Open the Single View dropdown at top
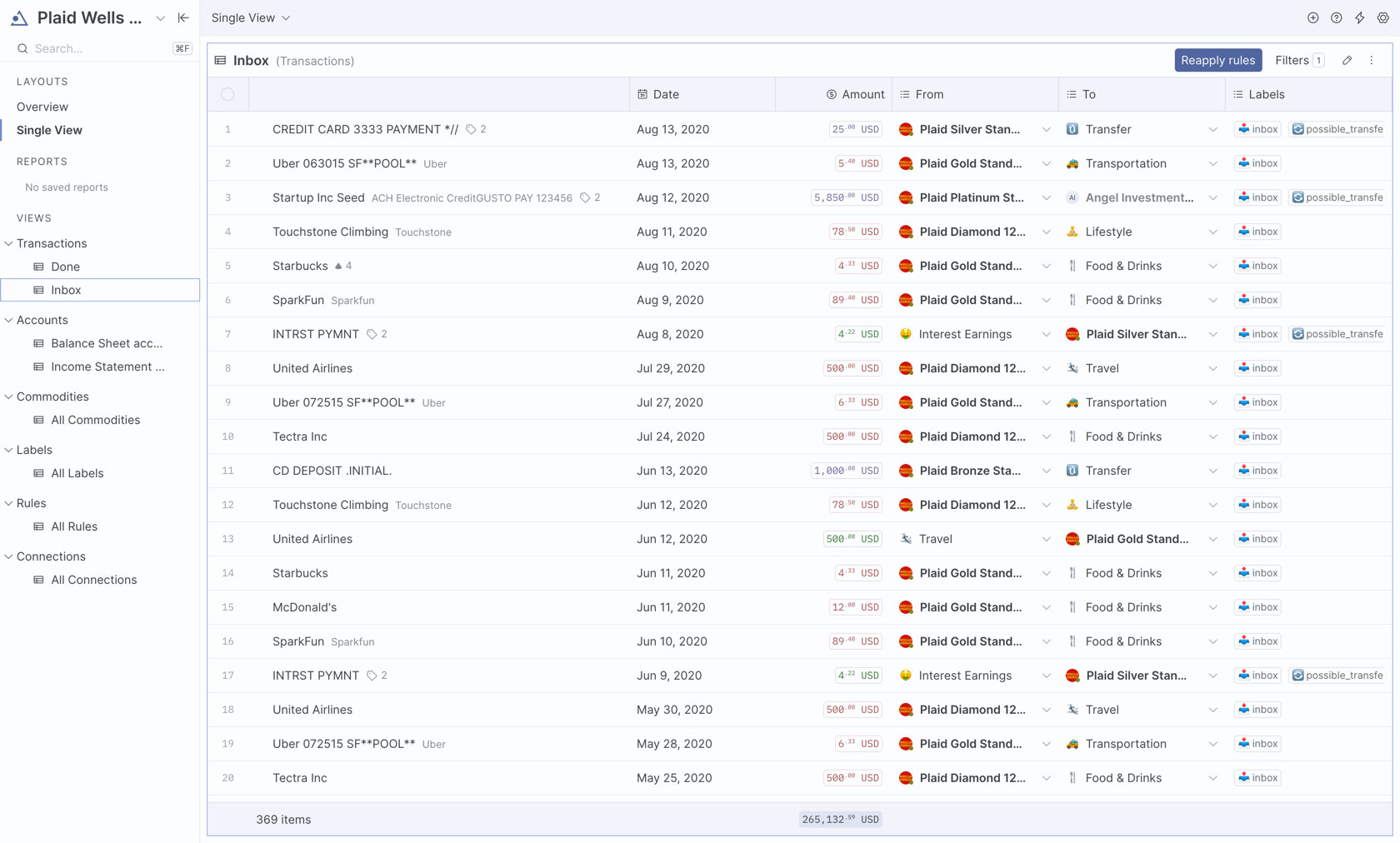This screenshot has height=843, width=1400. (x=251, y=17)
